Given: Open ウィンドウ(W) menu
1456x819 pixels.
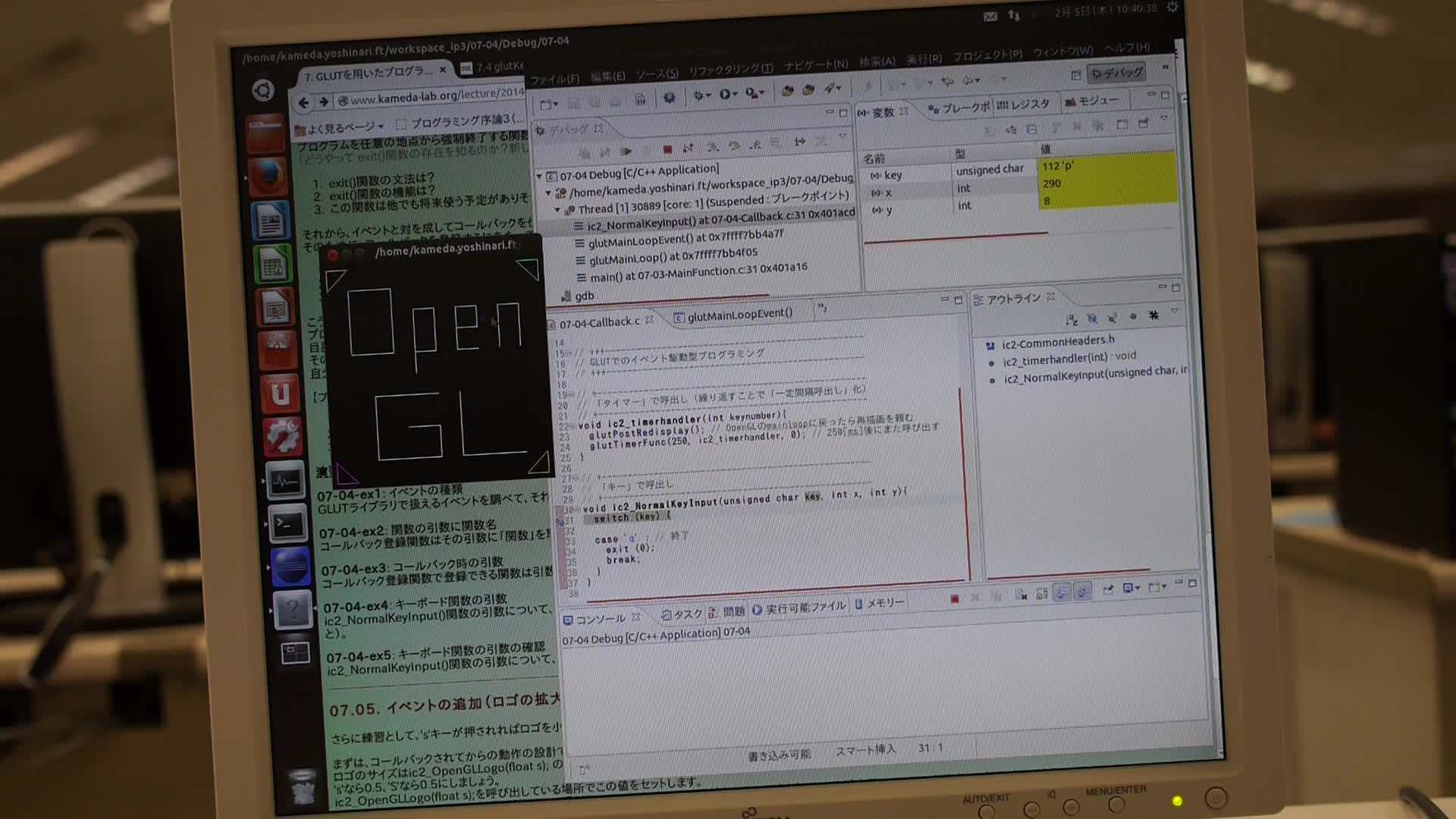Looking at the screenshot, I should point(1063,51).
